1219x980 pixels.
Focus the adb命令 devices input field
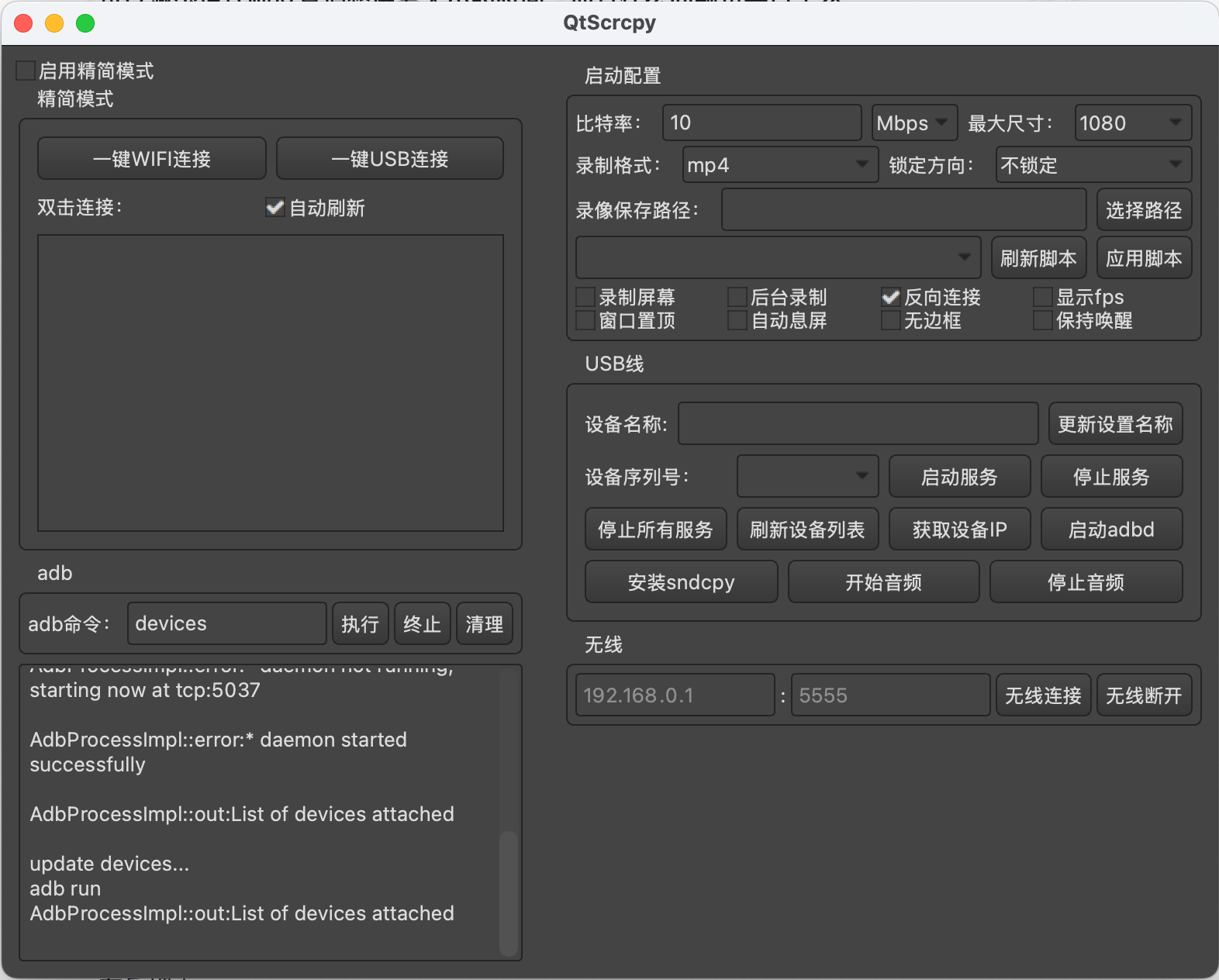(227, 623)
